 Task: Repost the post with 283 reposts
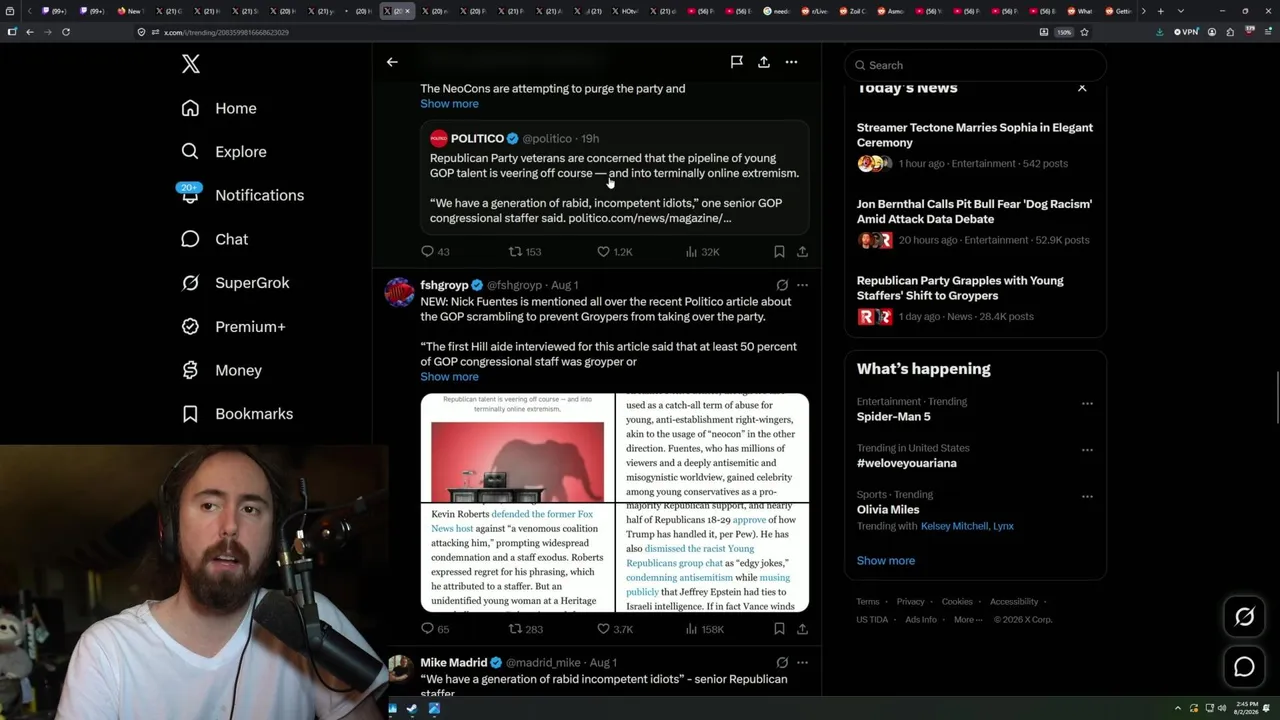525,629
